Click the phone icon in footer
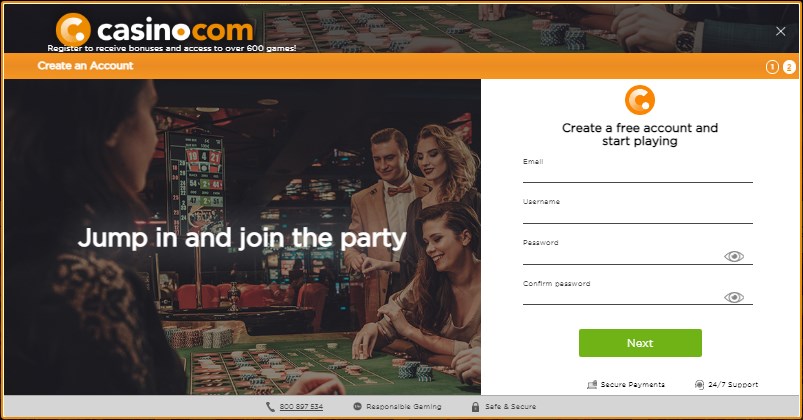Image resolution: width=803 pixels, height=420 pixels. pos(270,407)
